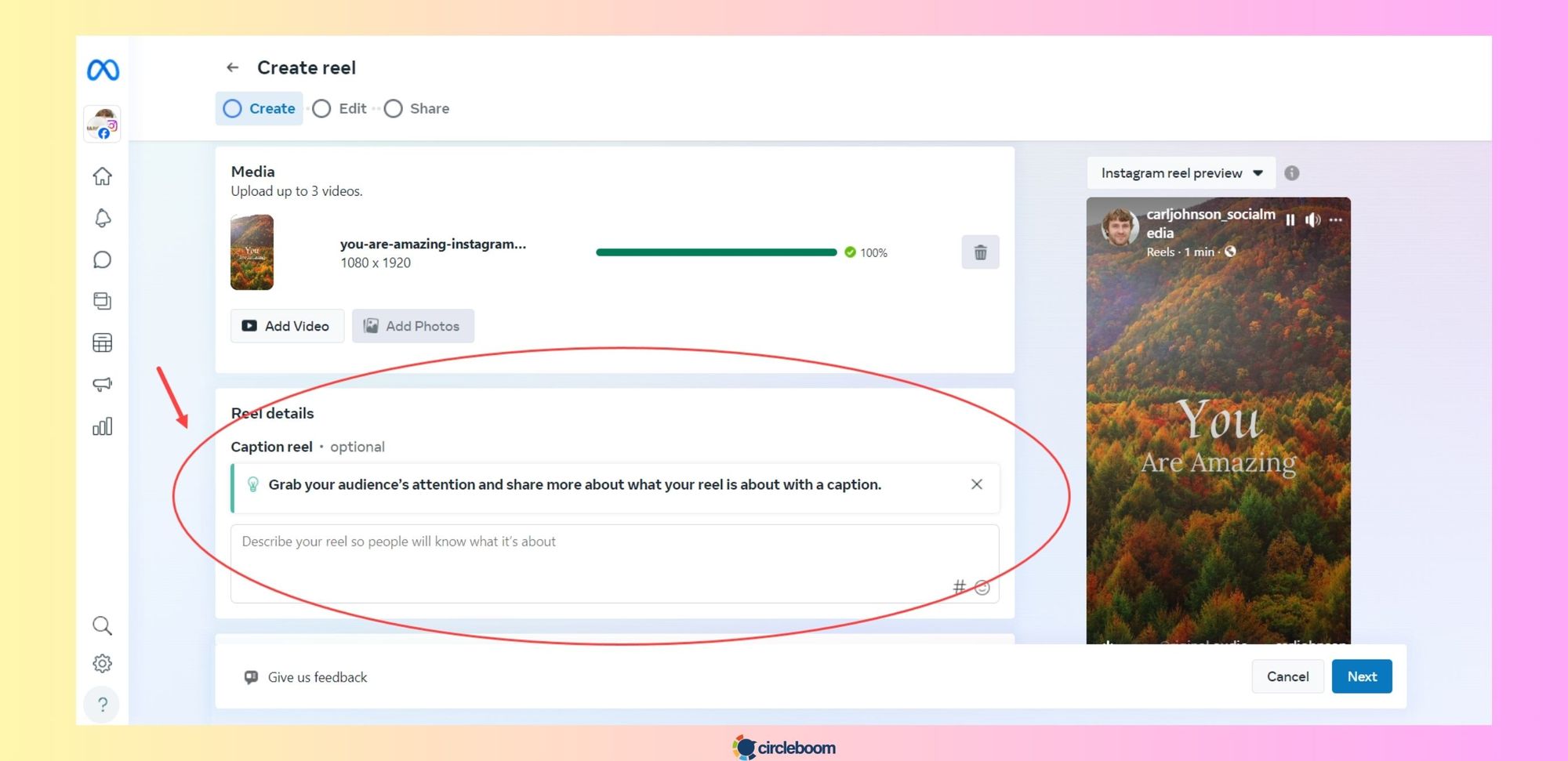Open Inbox chat bubble icon

103,259
